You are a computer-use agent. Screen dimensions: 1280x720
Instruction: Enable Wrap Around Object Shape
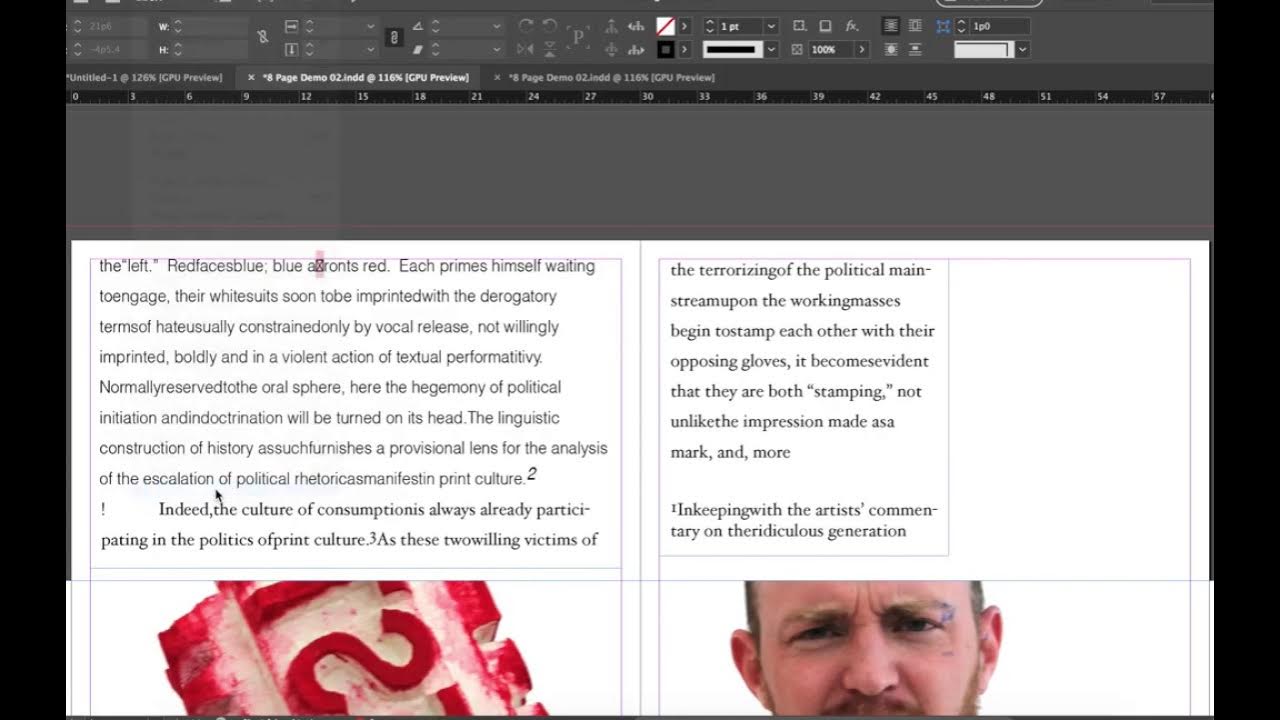pos(891,49)
